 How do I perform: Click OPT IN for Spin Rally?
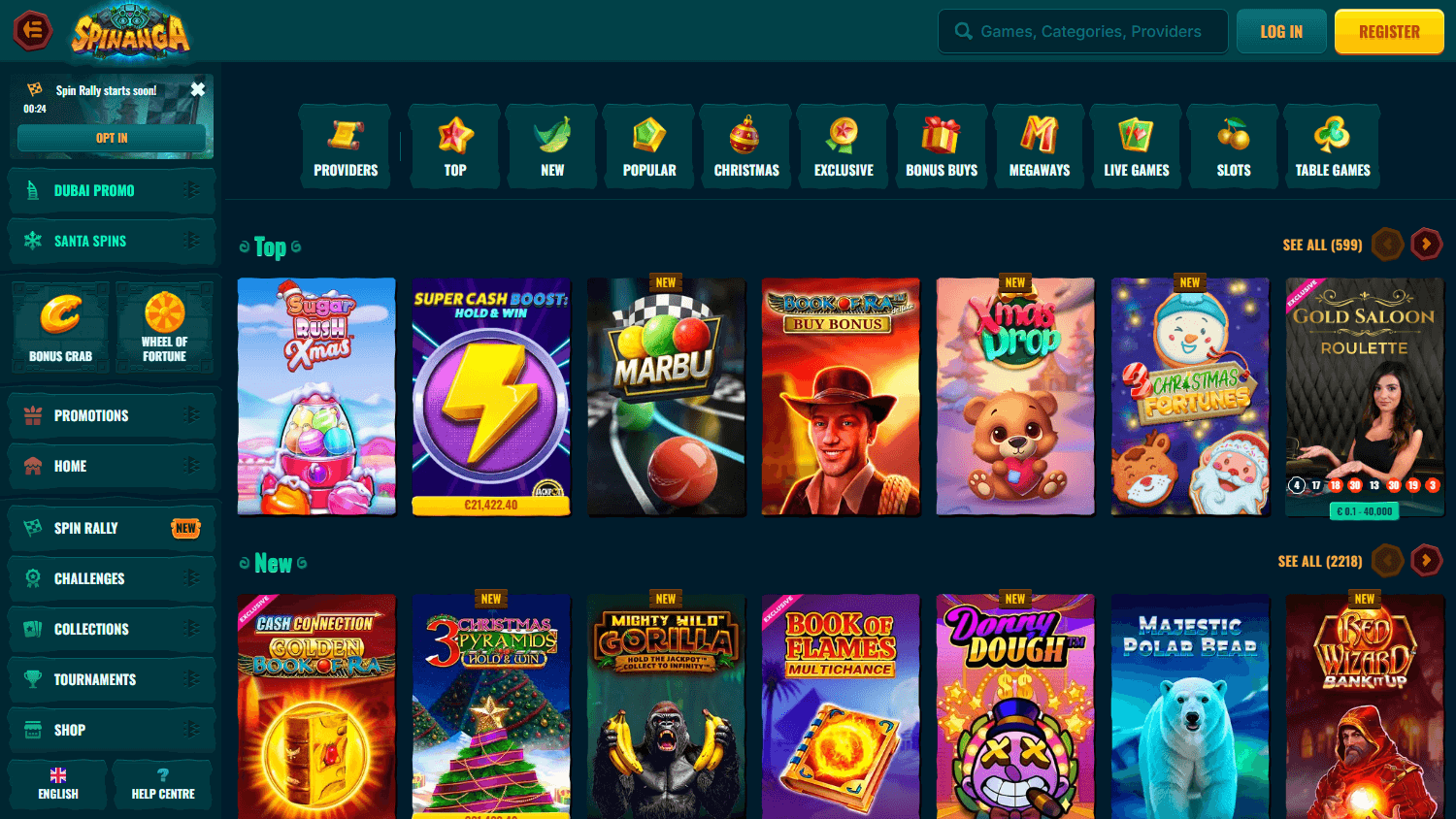coord(111,138)
